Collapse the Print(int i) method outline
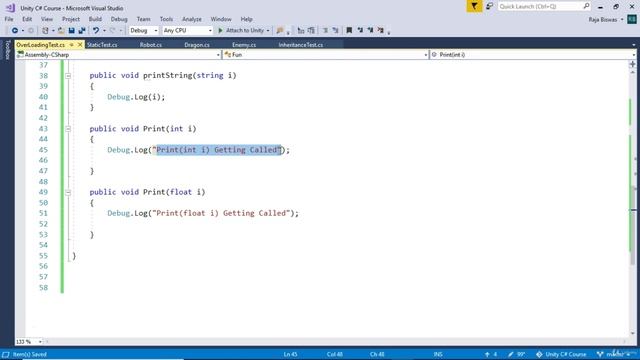 click(68, 129)
